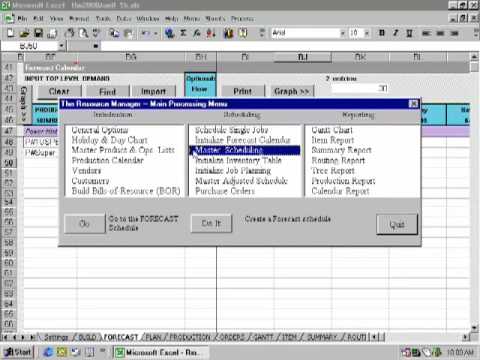Click the Undo arrow icon

tap(145, 33)
